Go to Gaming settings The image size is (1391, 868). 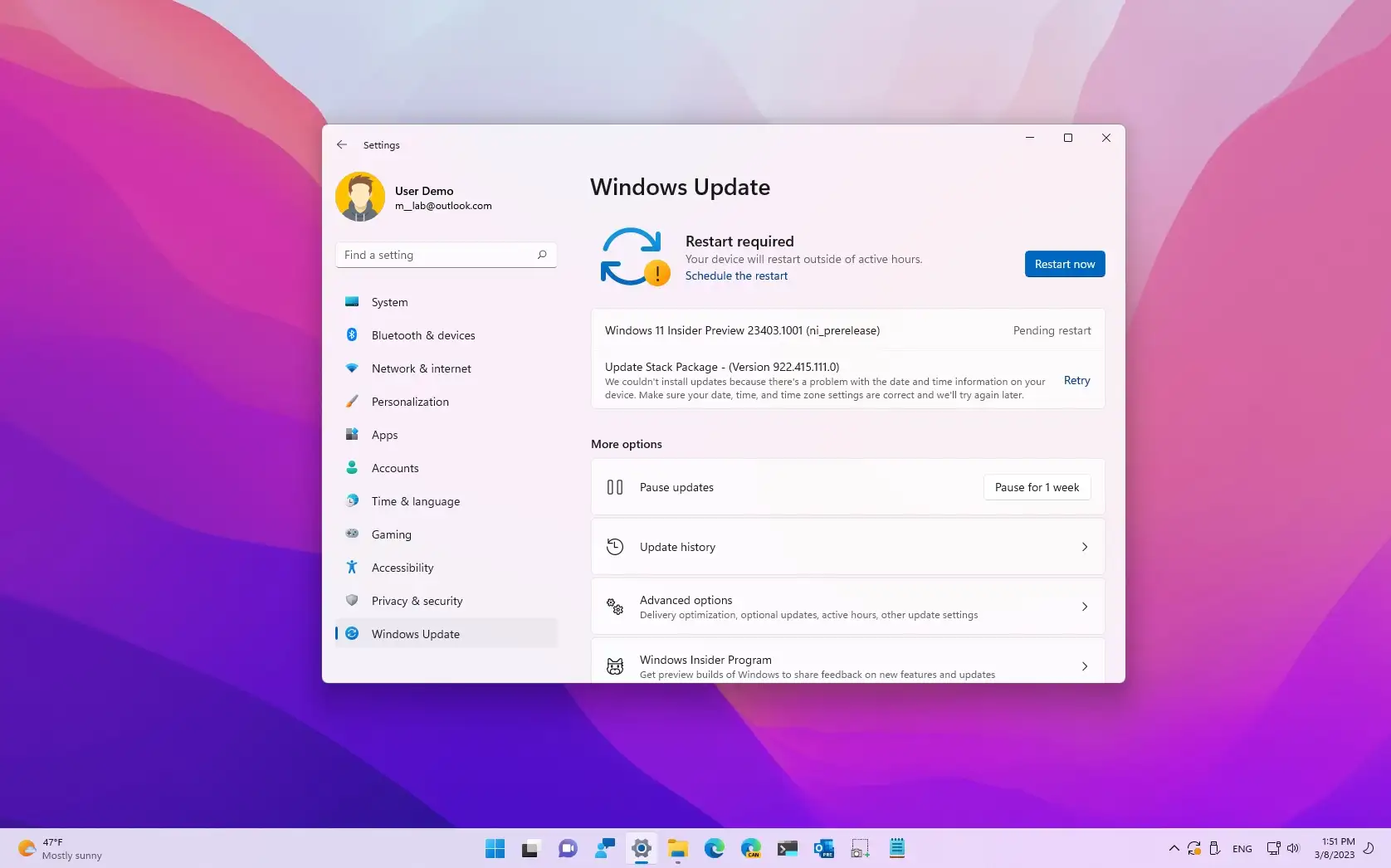click(446, 534)
